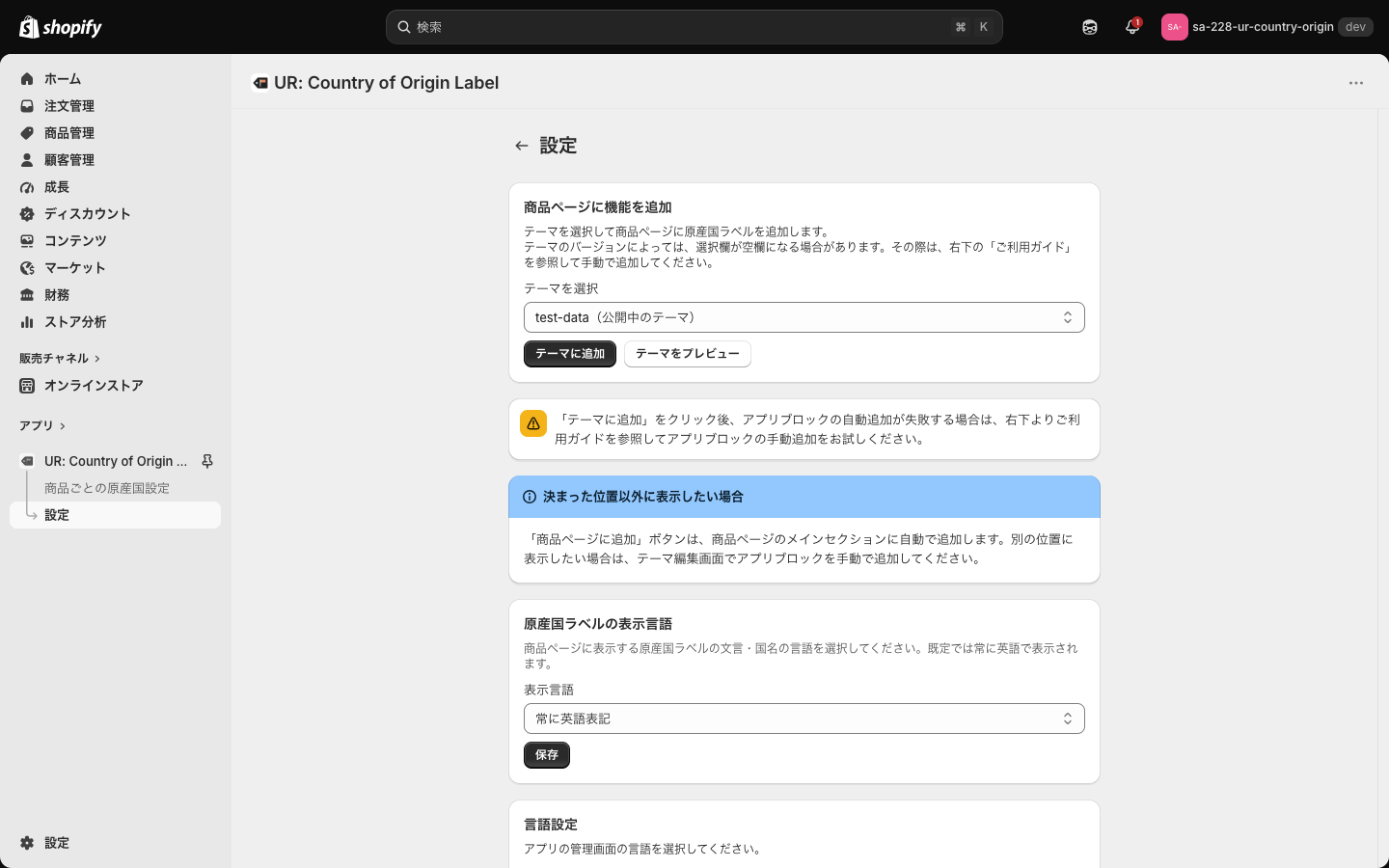Expand the 販売チャネル section

coord(60,359)
